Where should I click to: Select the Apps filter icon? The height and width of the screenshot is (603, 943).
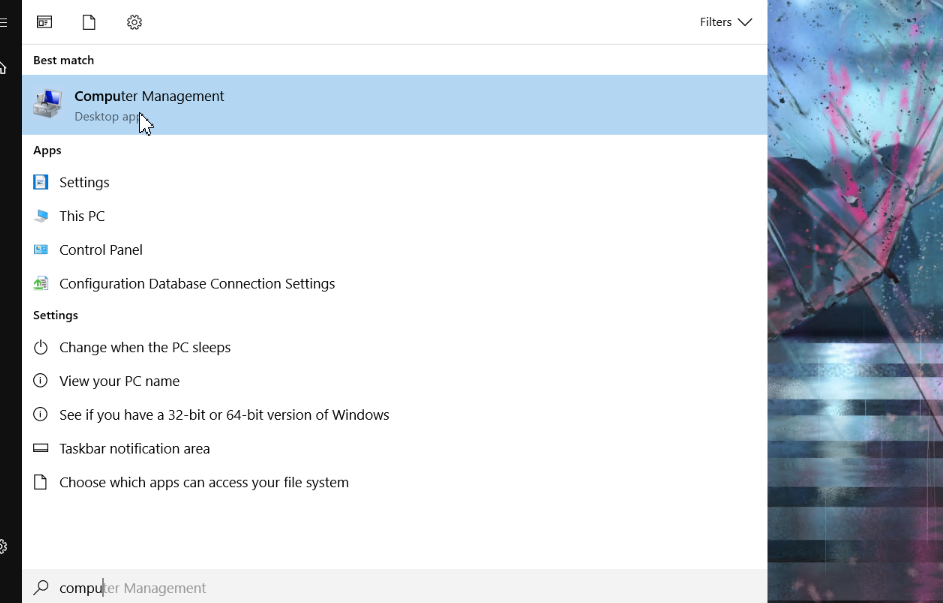point(45,22)
